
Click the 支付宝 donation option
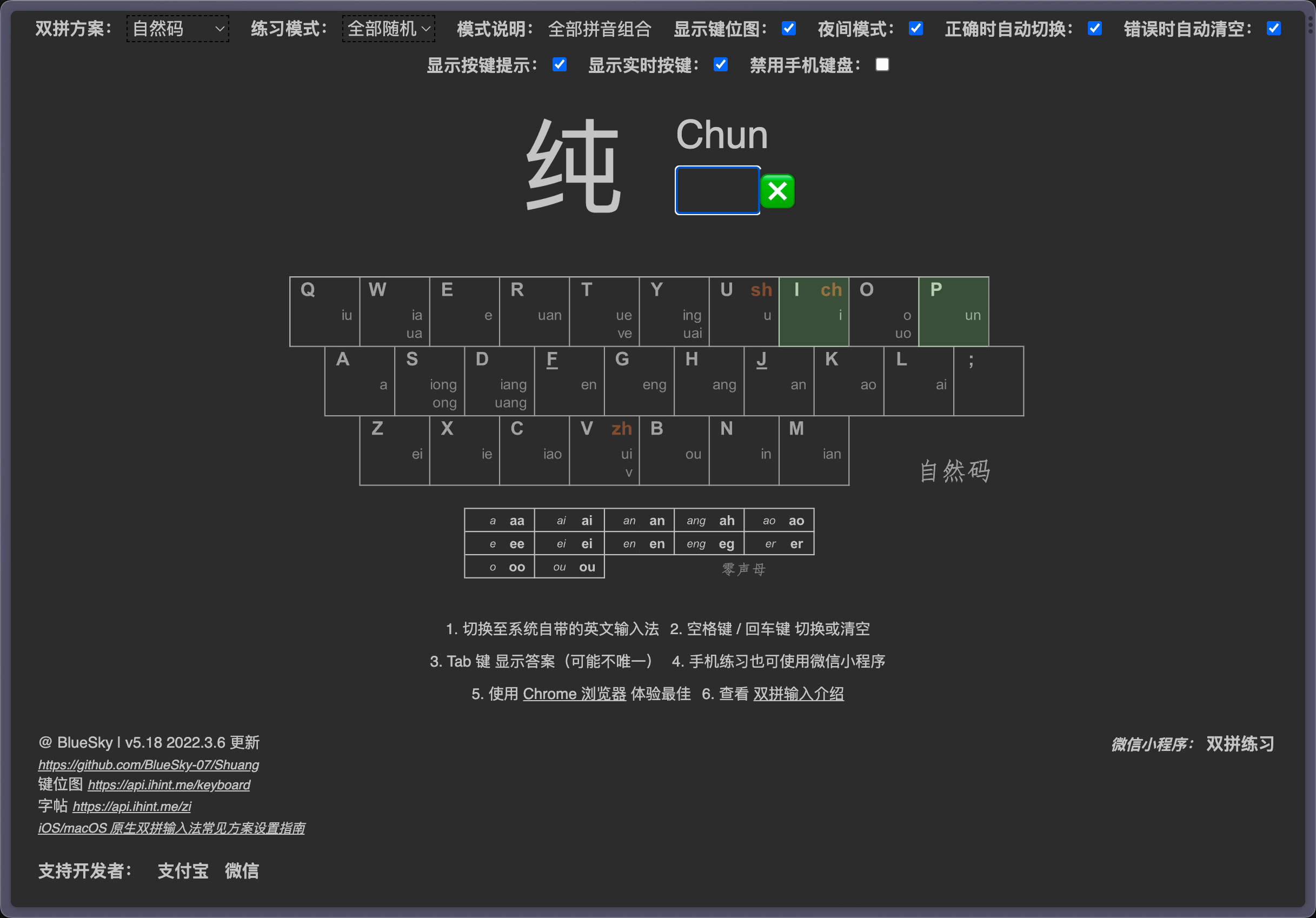pyautogui.click(x=182, y=871)
